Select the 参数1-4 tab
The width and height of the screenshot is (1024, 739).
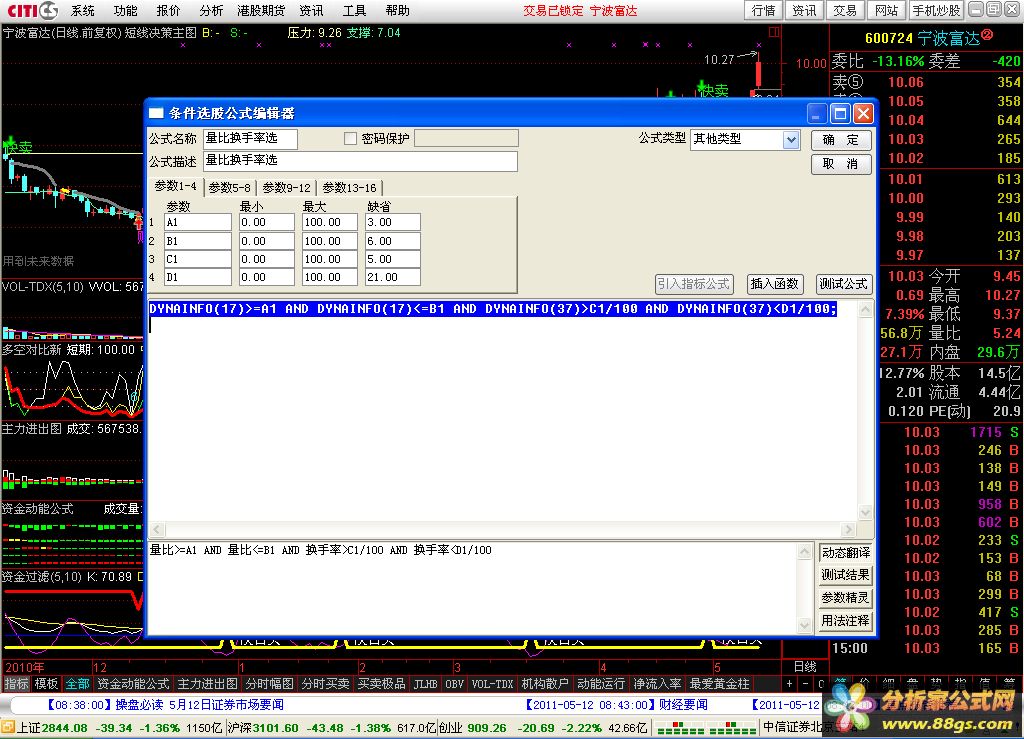[176, 186]
